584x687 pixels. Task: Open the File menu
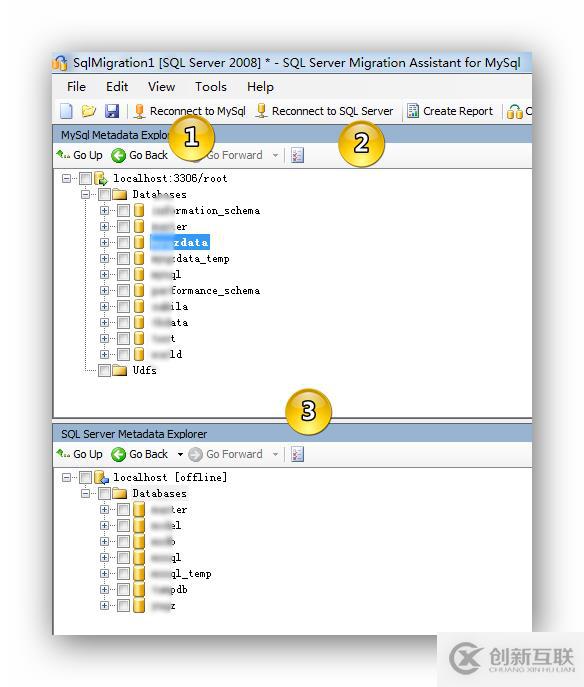(76, 87)
